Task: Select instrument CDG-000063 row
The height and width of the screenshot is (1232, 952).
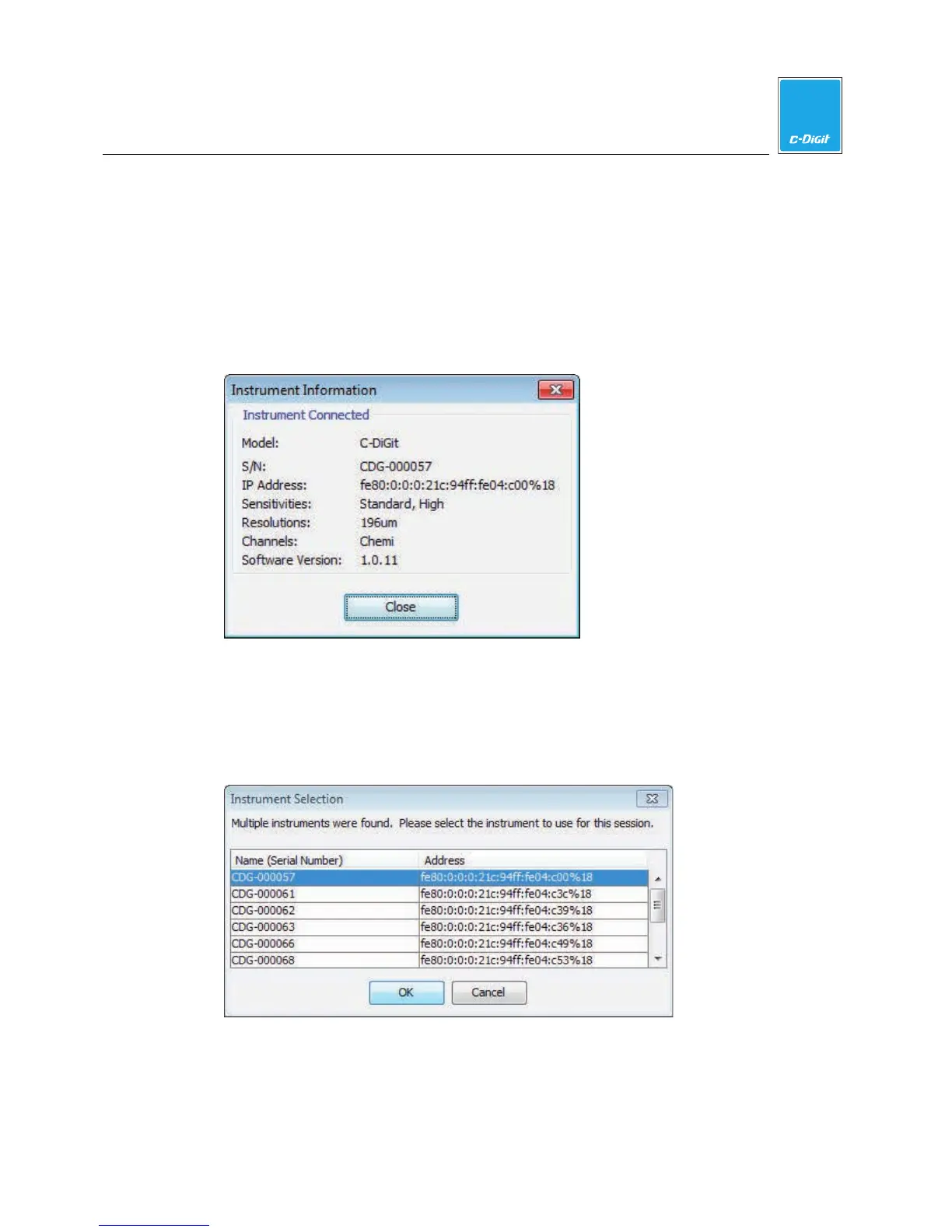Action: (x=439, y=927)
